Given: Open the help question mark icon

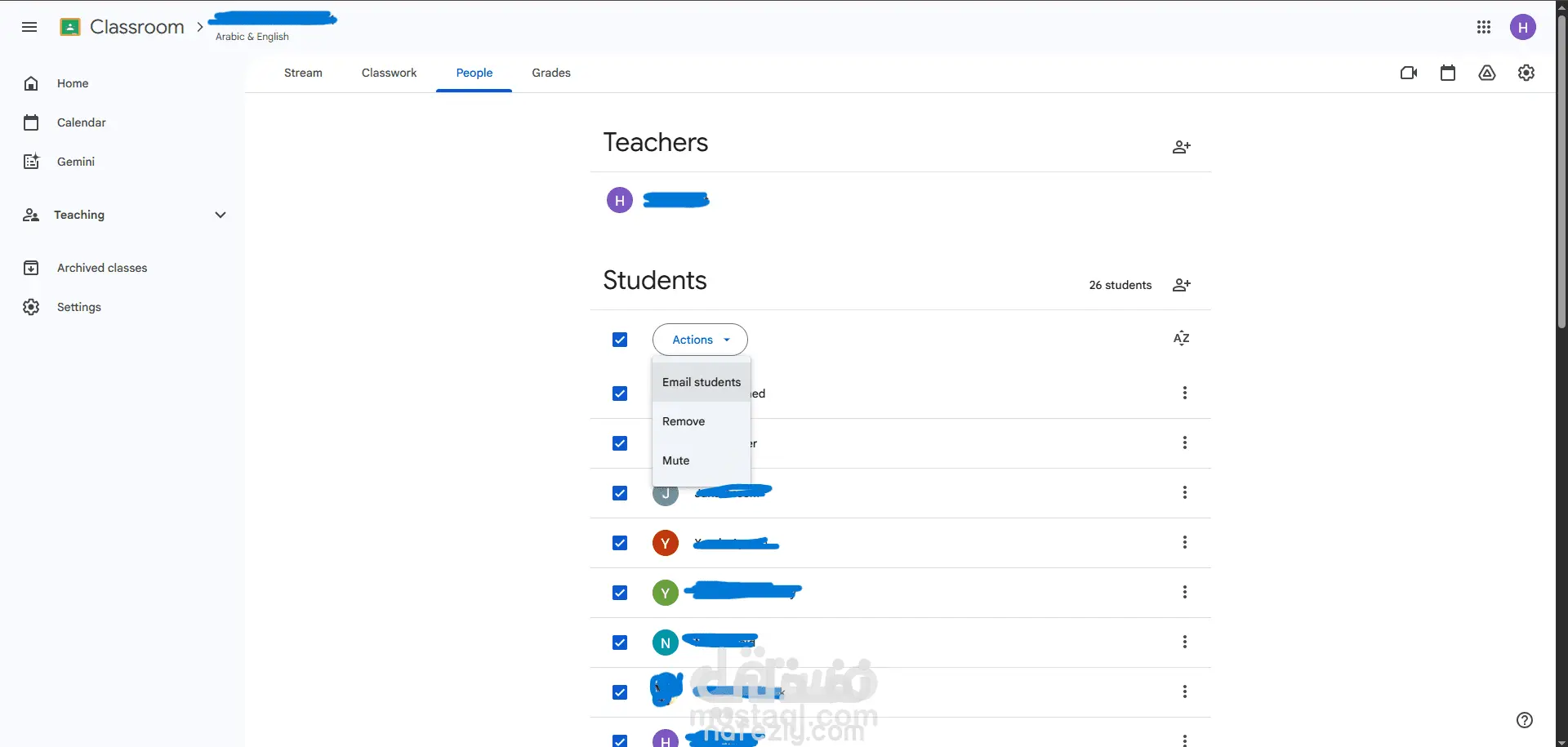Looking at the screenshot, I should coord(1525,720).
